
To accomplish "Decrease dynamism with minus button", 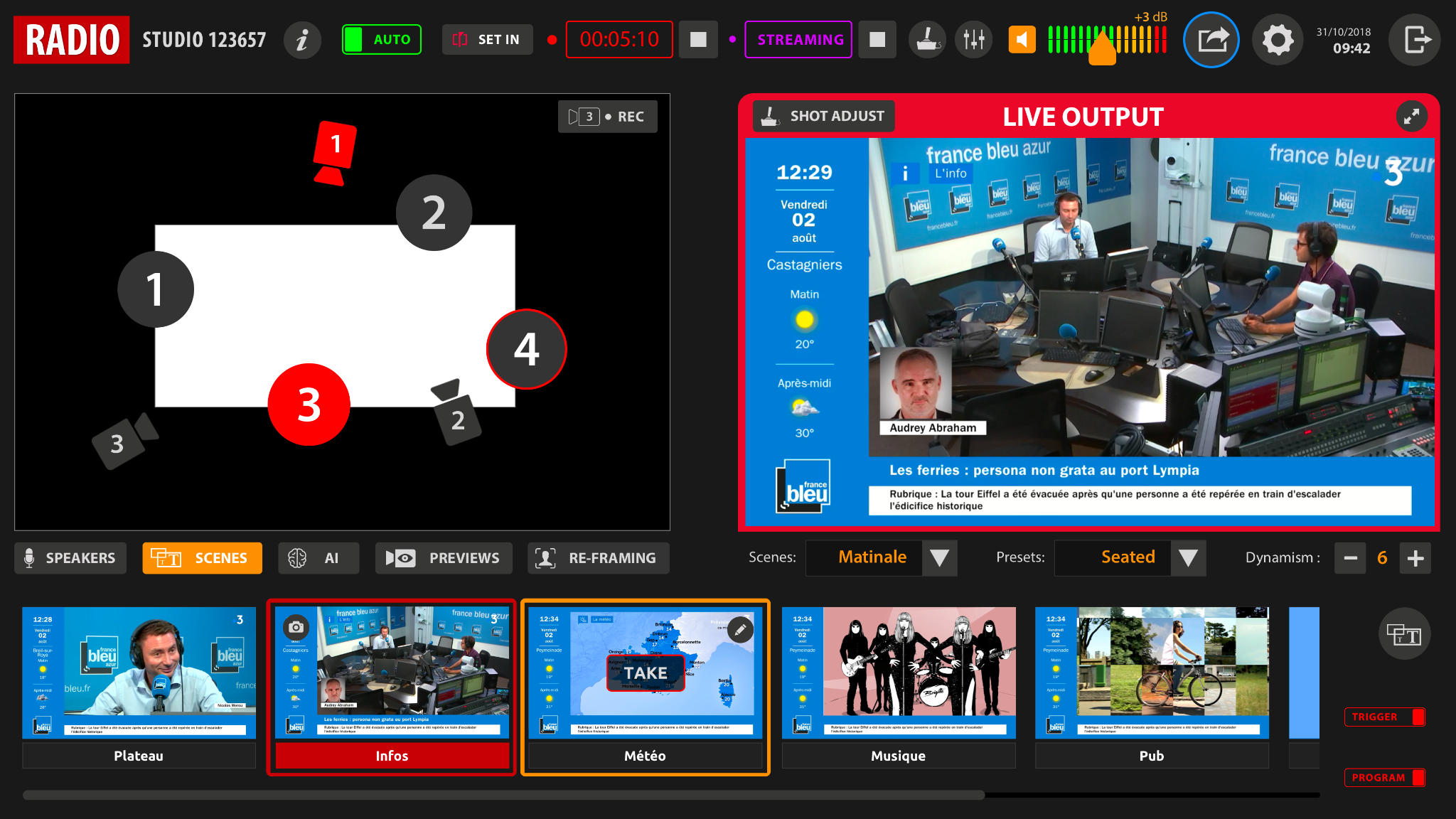I will point(1350,558).
